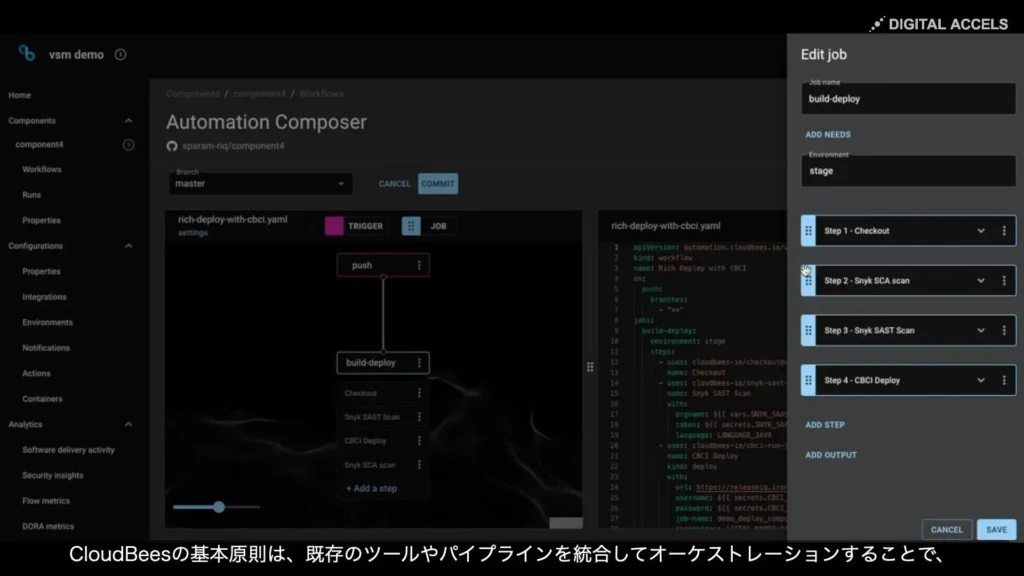
Task: Open Snyk SAST Scan step options in canvas
Action: tap(419, 417)
